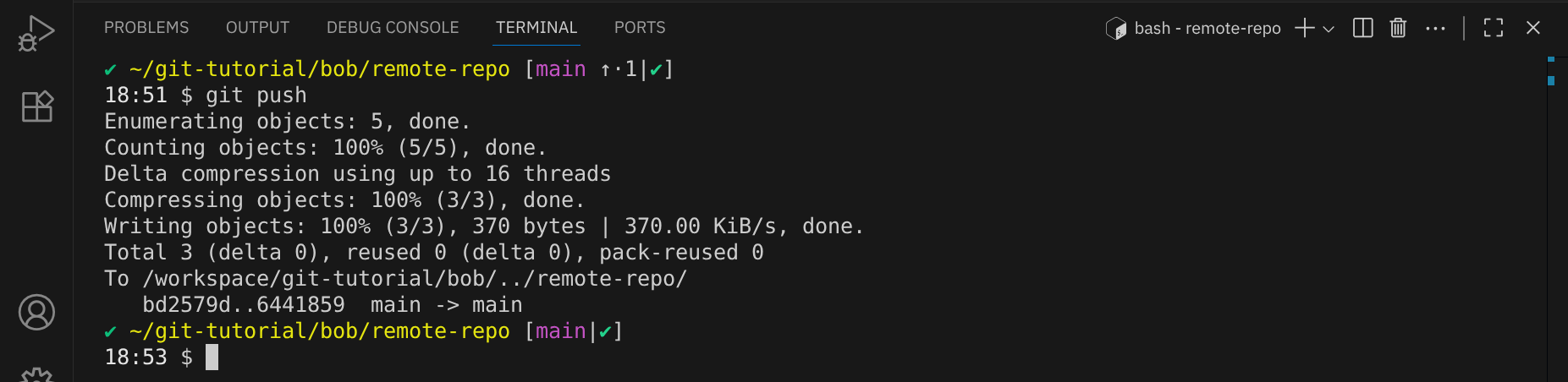Close the terminal panel
The width and height of the screenshot is (1568, 382).
point(1532,28)
